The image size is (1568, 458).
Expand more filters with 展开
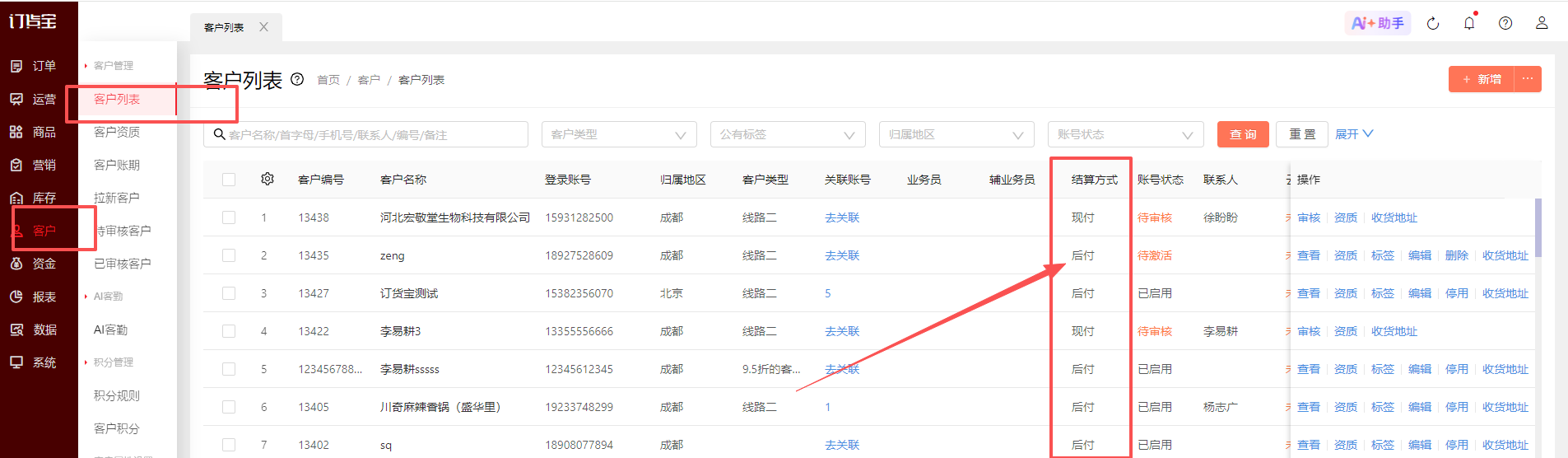tap(1354, 134)
